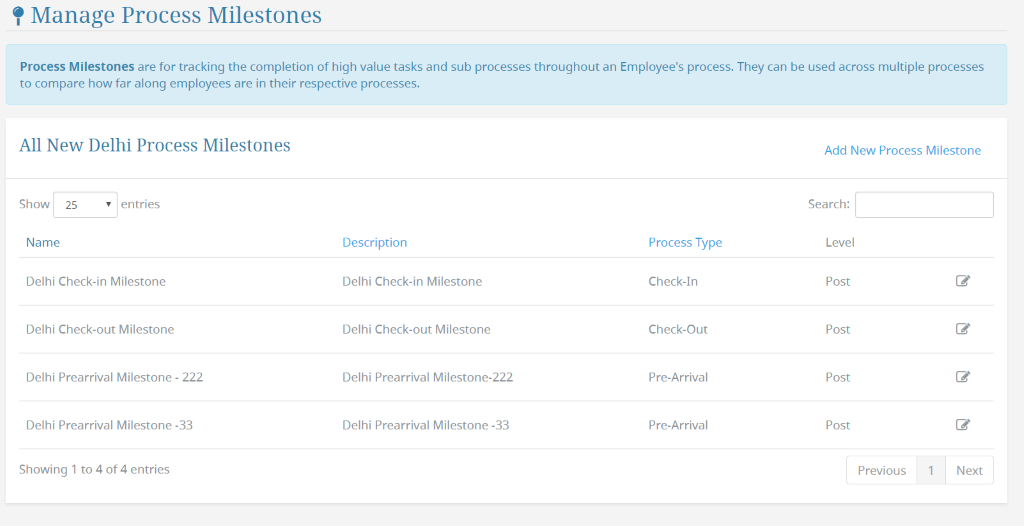
Task: Go to Previous page
Action: click(x=882, y=470)
